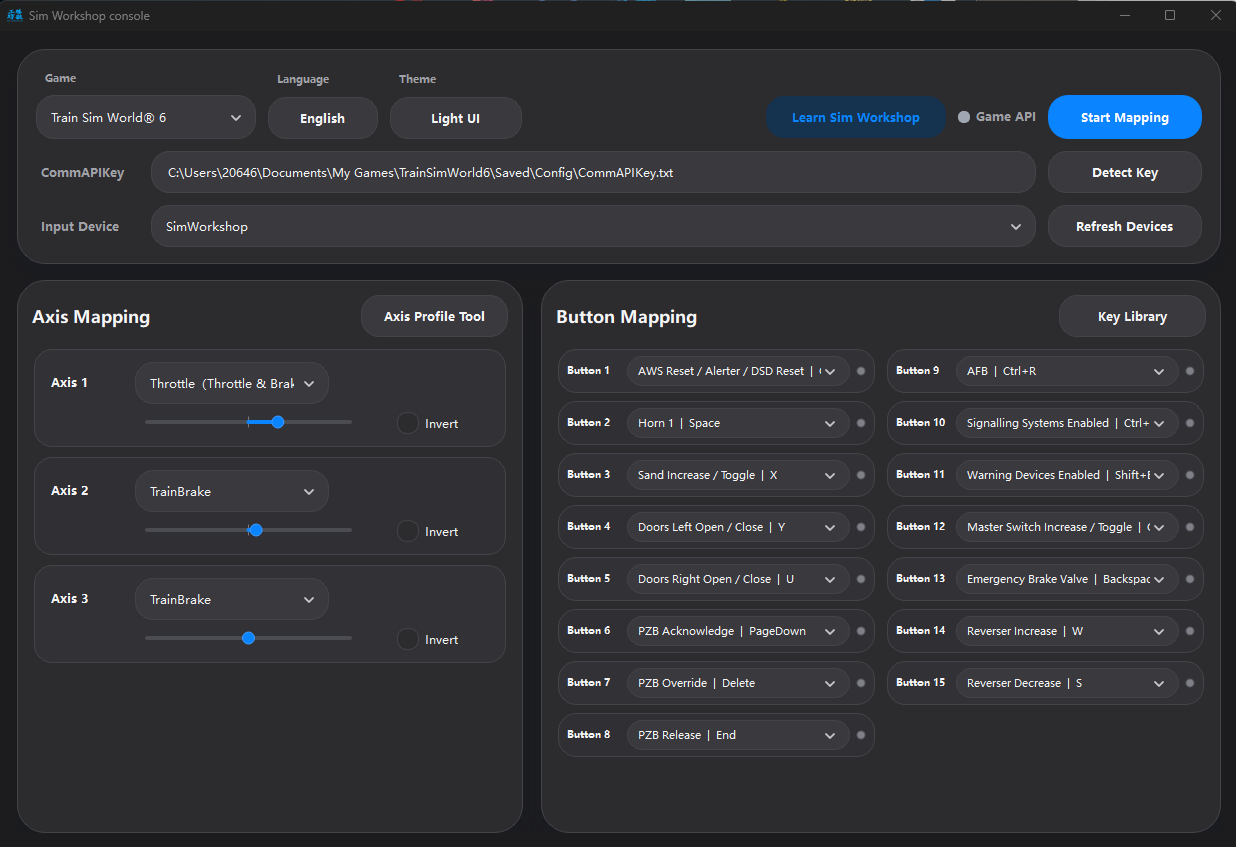This screenshot has height=847, width=1236.
Task: Open the Input Device dropdown showing SimWorkshop
Action: pyautogui.click(x=593, y=226)
